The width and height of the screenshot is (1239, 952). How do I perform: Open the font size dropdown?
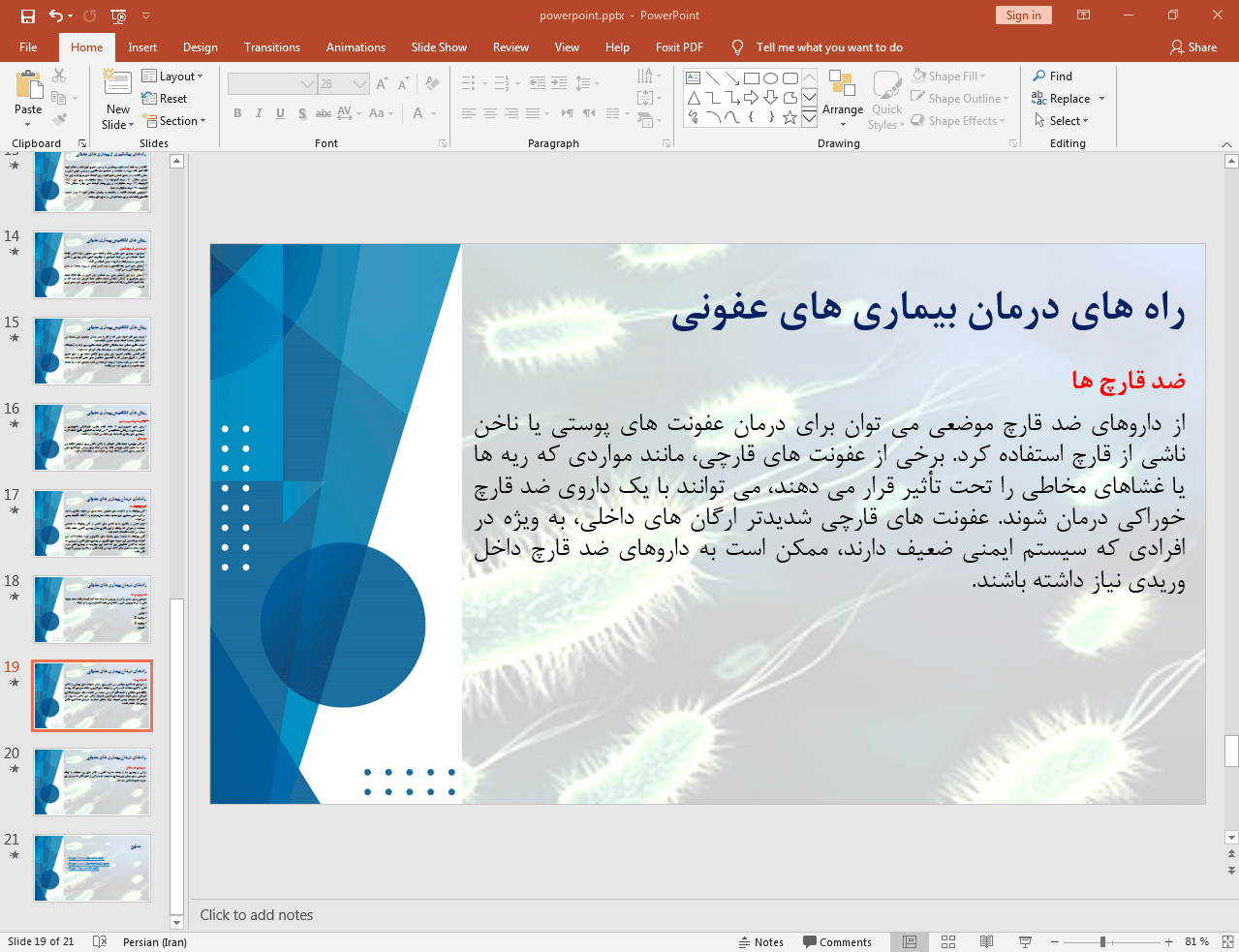point(360,84)
